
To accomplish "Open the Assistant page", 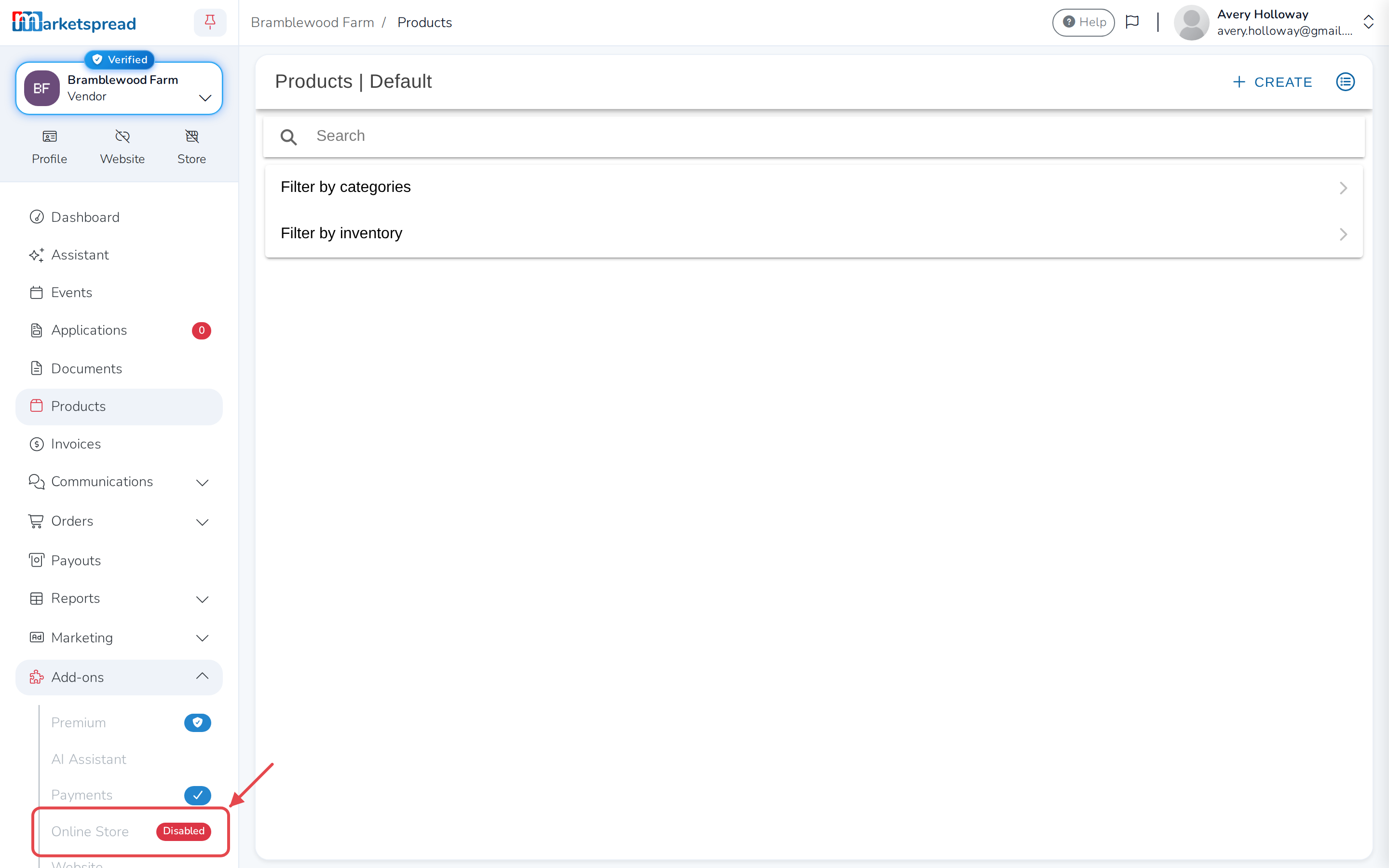I will [120, 255].
